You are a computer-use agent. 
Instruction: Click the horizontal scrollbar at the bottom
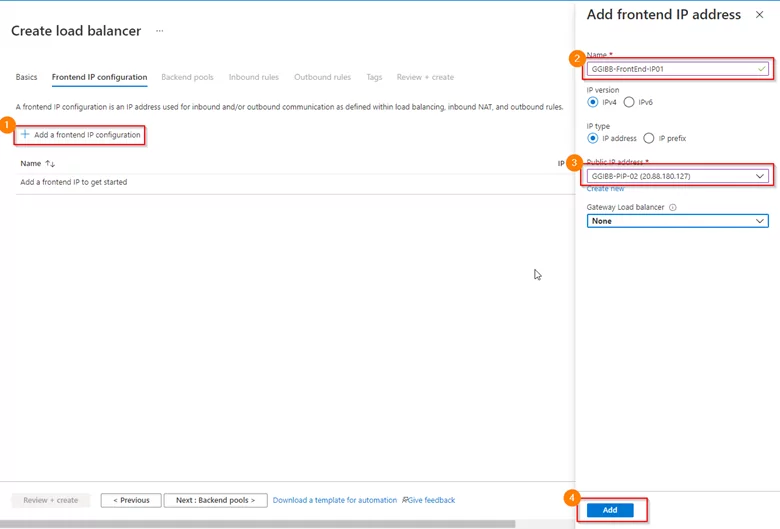pyautogui.click(x=258, y=525)
